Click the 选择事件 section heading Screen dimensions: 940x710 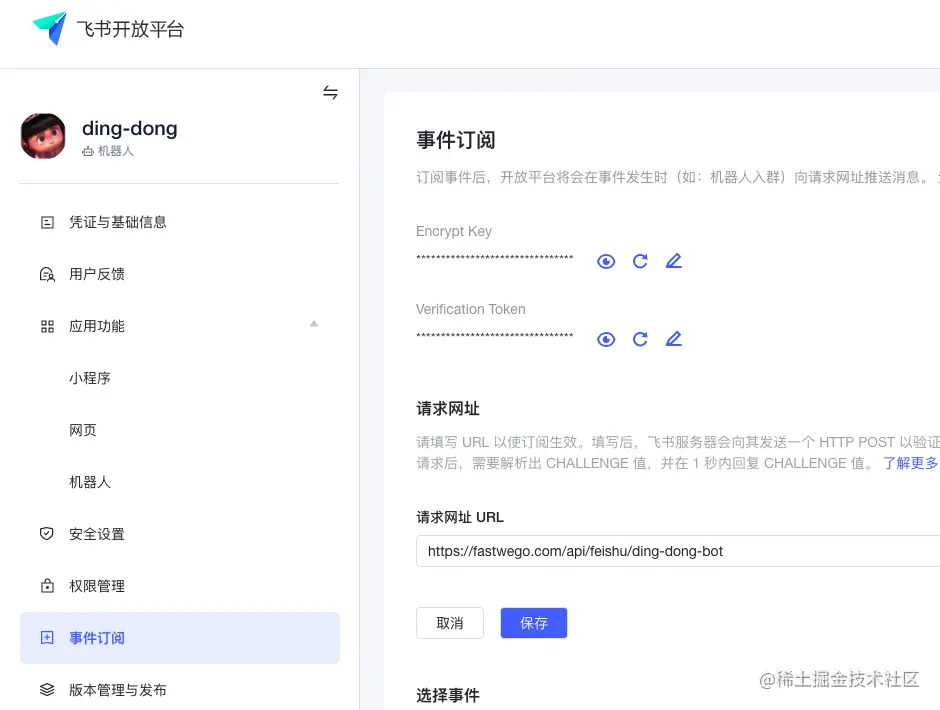click(x=448, y=696)
